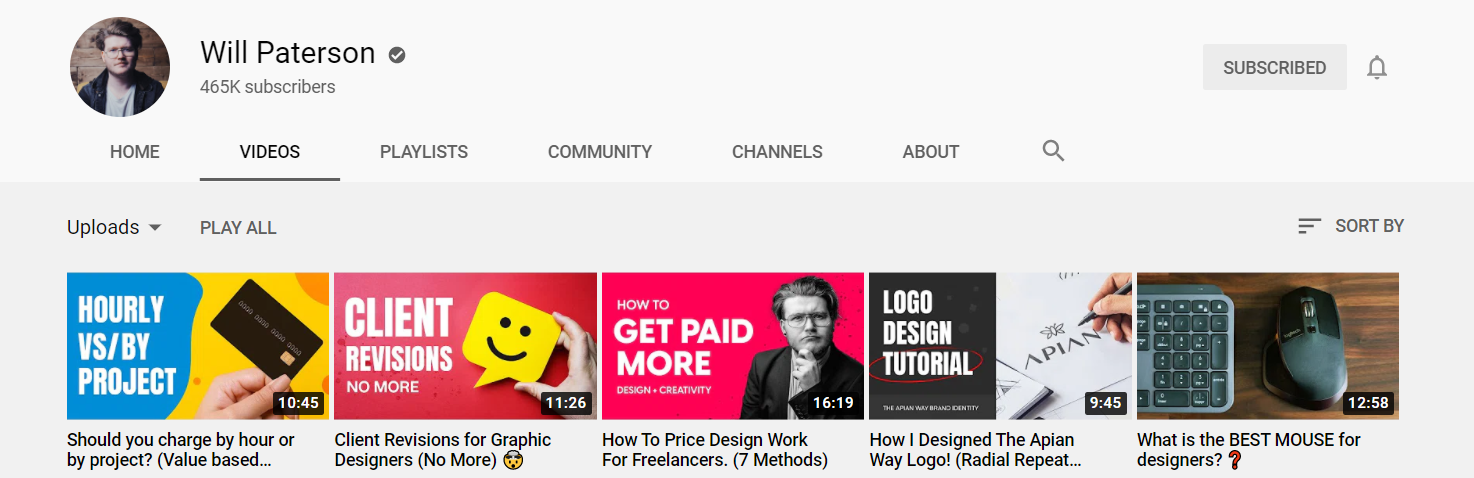1474x478 pixels.
Task: Switch to the HOME tab
Action: point(135,152)
